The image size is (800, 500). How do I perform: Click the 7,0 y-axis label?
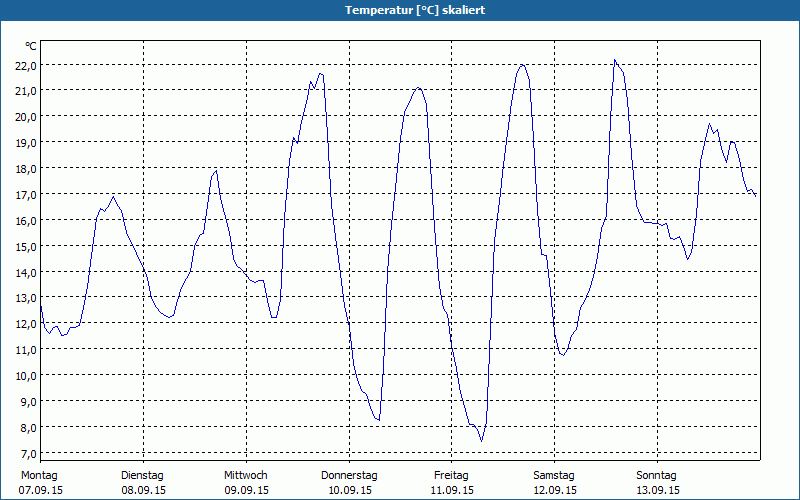tap(28, 454)
